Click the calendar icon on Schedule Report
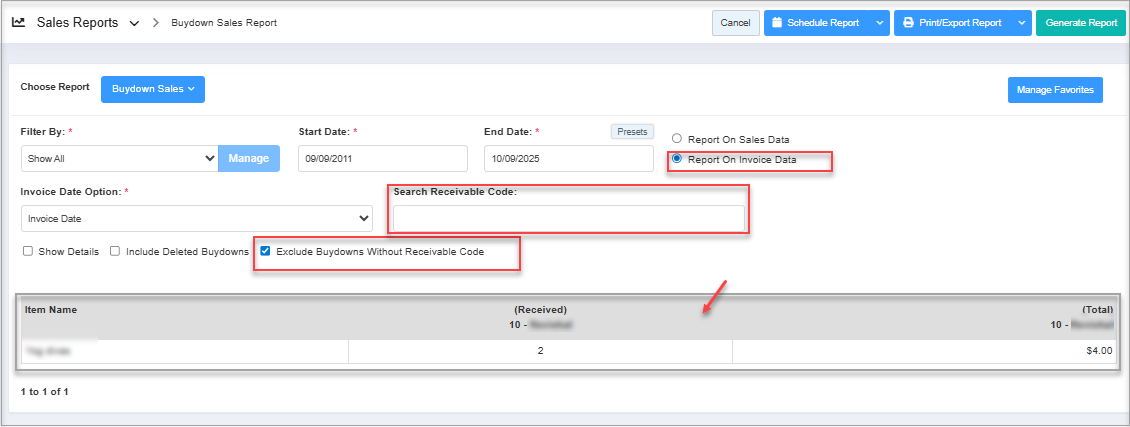Viewport: 1130px width, 427px height. click(x=777, y=23)
